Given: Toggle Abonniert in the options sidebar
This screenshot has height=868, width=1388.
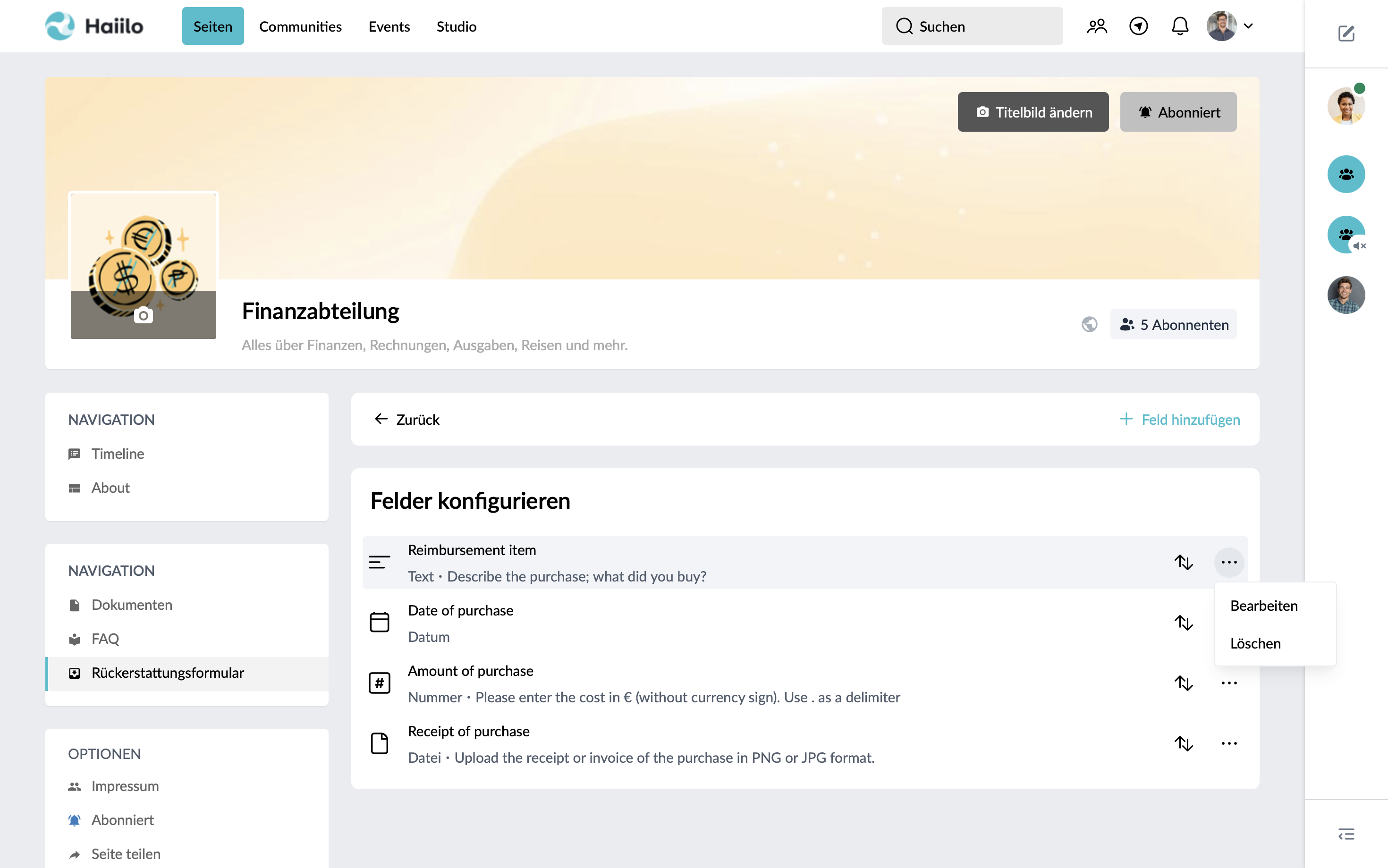Looking at the screenshot, I should 122,820.
